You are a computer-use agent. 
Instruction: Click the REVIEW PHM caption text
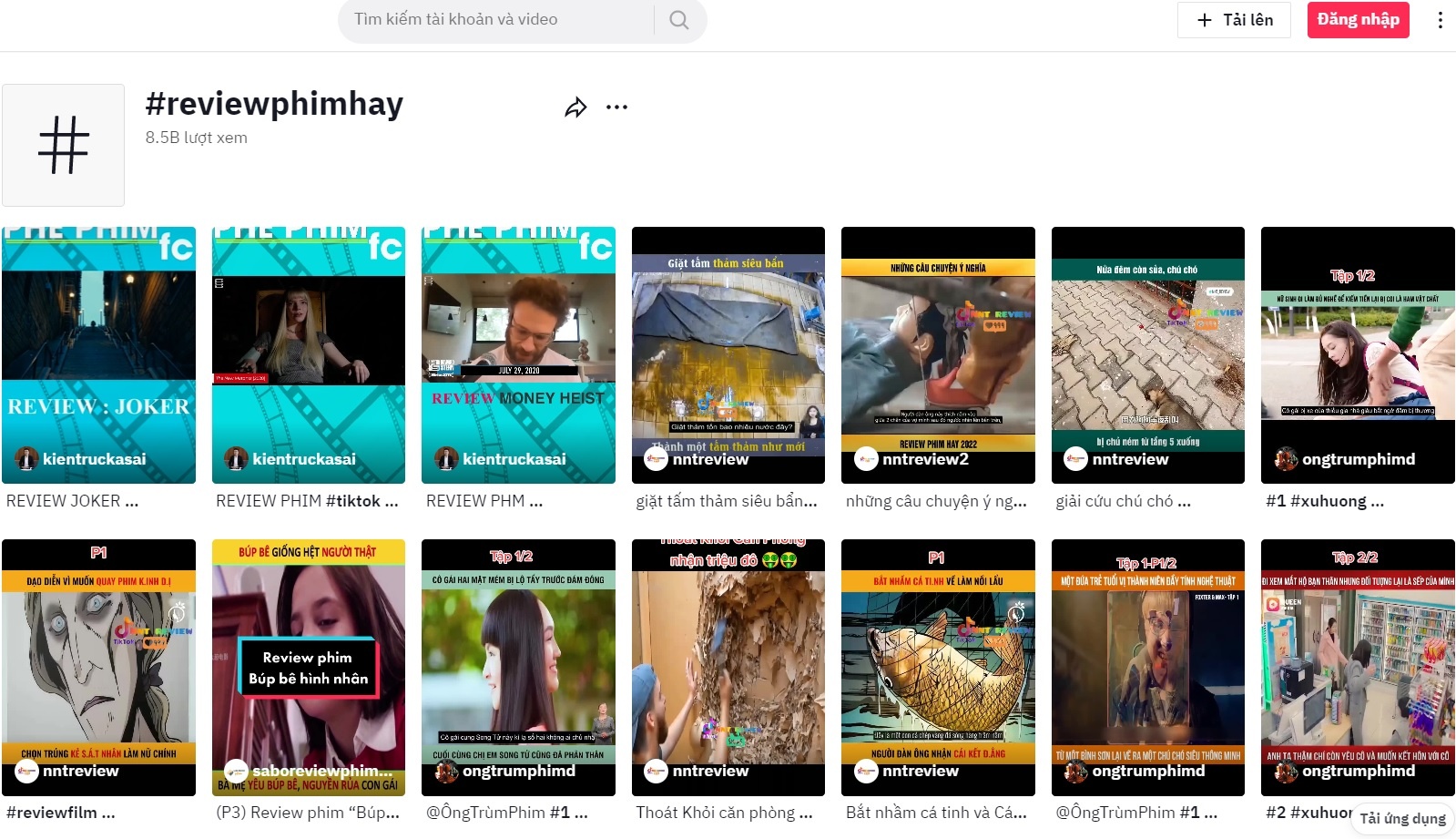point(484,501)
